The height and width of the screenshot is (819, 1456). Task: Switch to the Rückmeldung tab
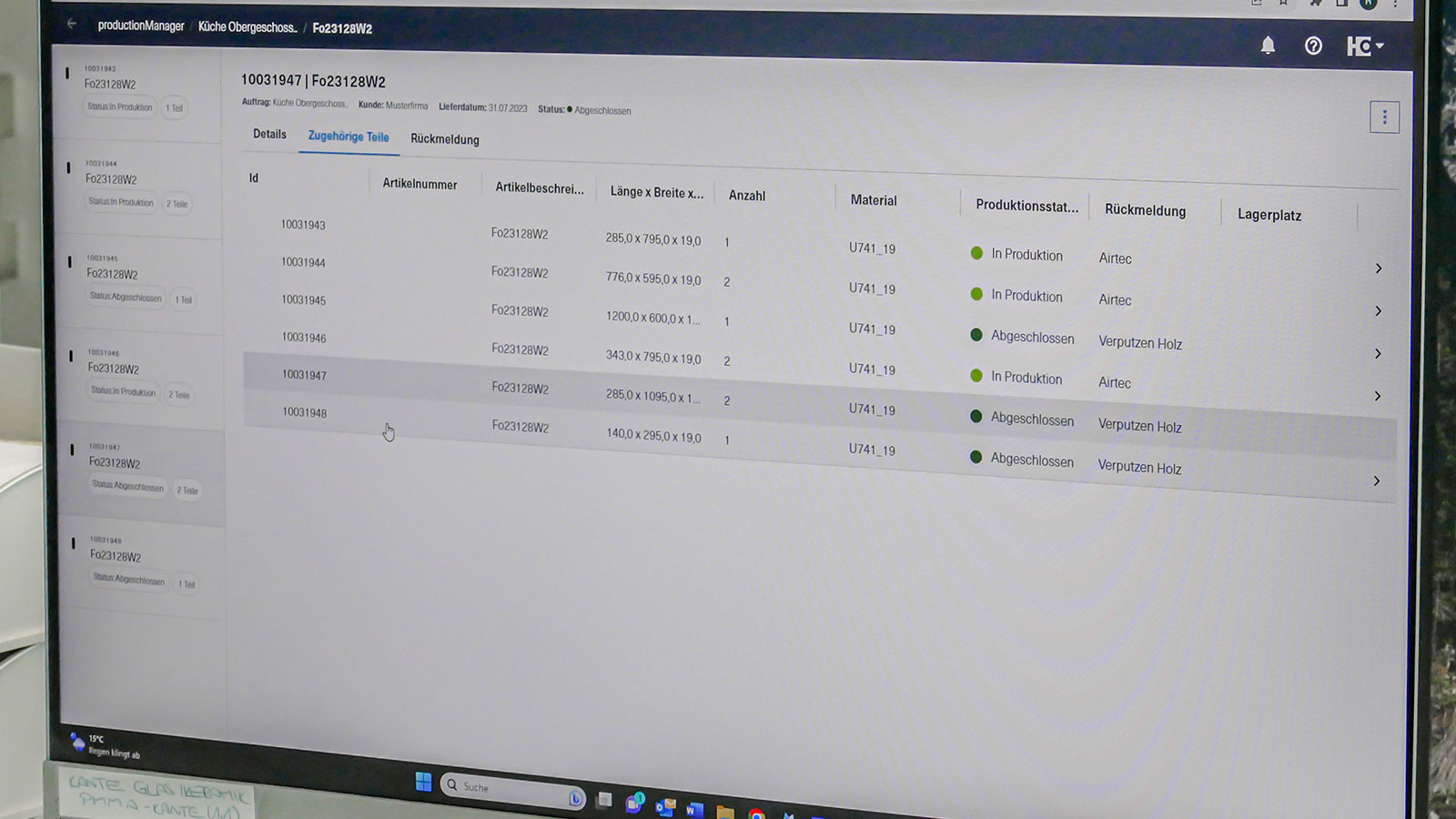(444, 139)
